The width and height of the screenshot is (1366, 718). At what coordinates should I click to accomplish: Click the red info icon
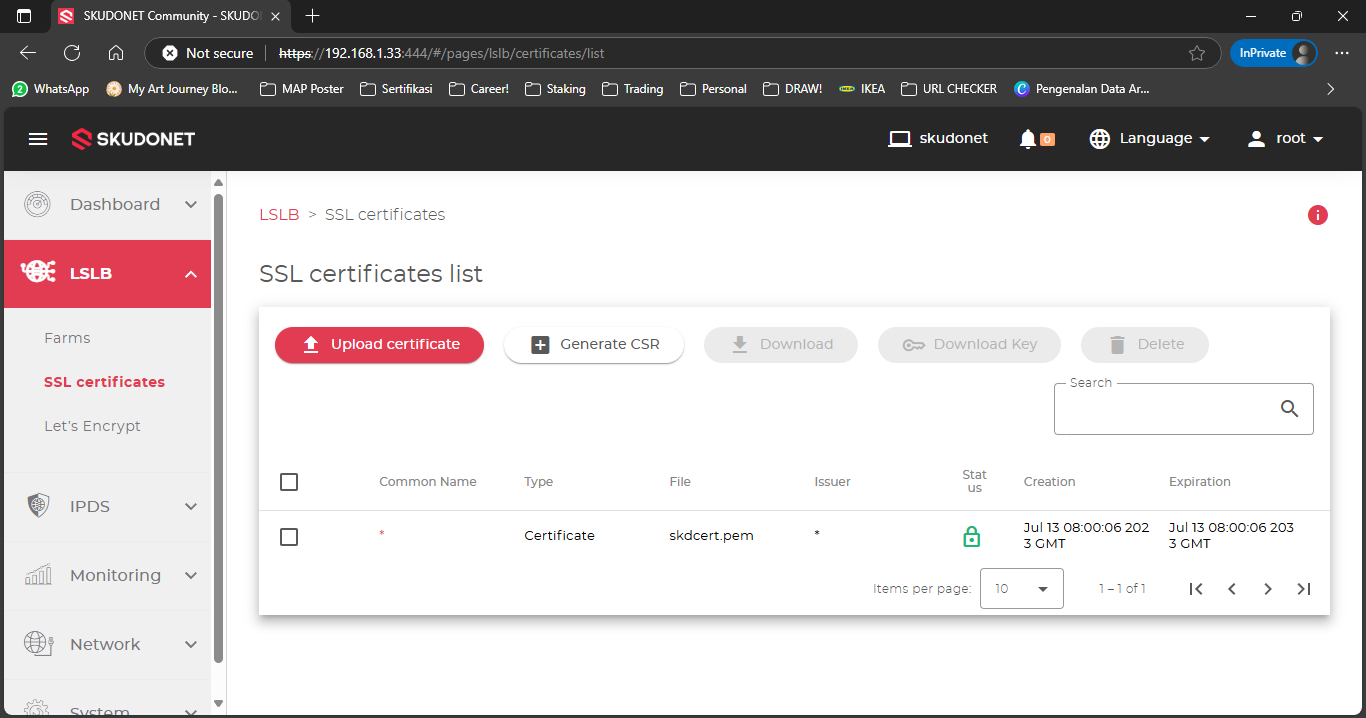click(x=1317, y=215)
